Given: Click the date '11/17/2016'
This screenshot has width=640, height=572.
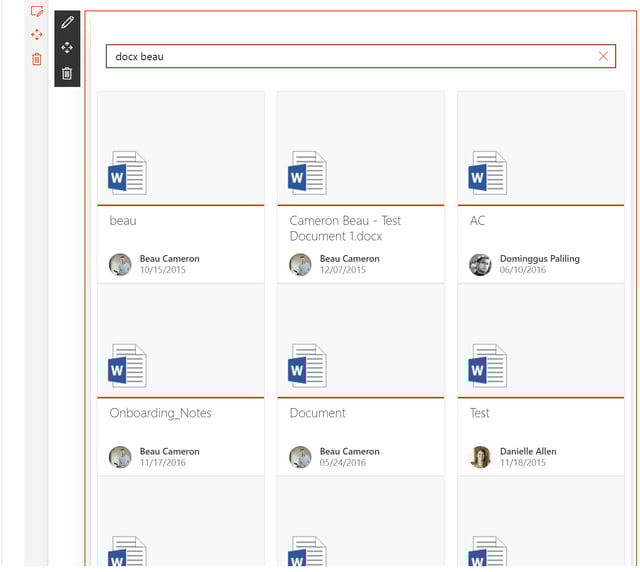Looking at the screenshot, I should 163,463.
